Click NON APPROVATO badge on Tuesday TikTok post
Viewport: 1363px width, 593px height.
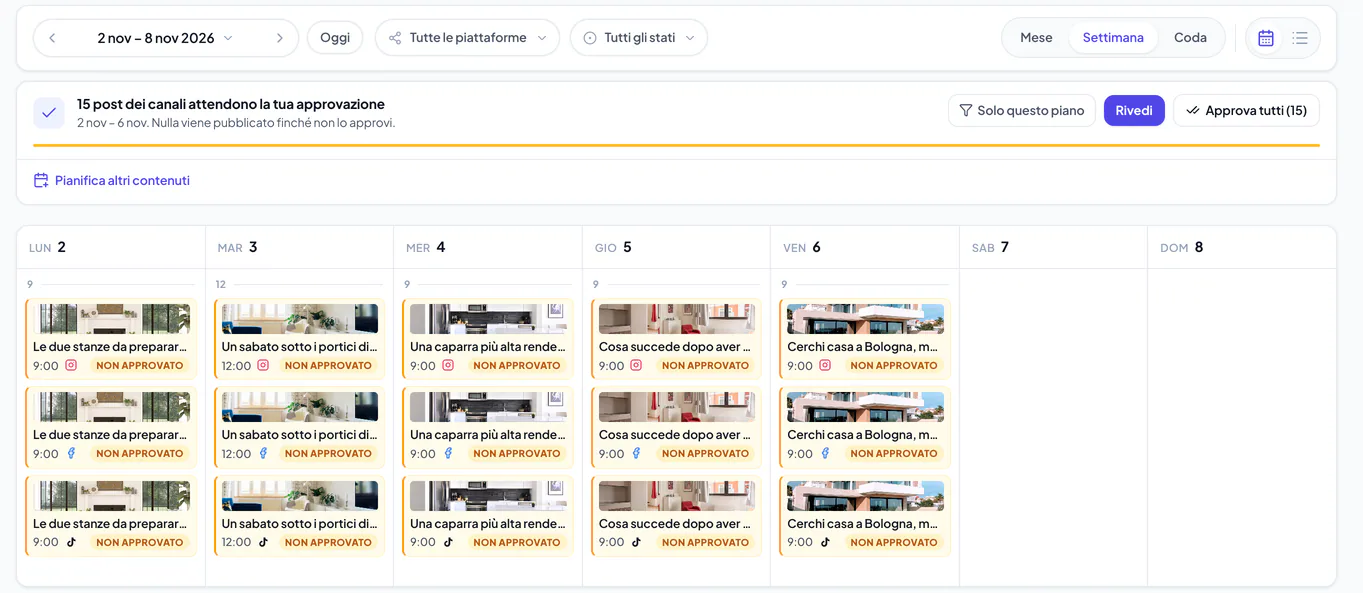pos(328,543)
